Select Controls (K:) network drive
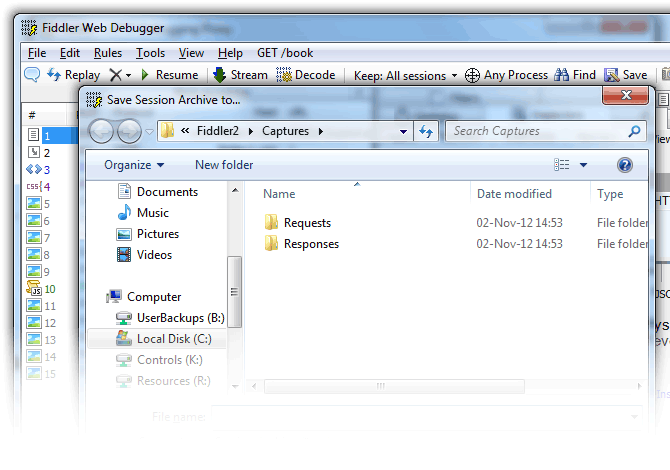Image resolution: width=670 pixels, height=470 pixels. click(x=159, y=360)
